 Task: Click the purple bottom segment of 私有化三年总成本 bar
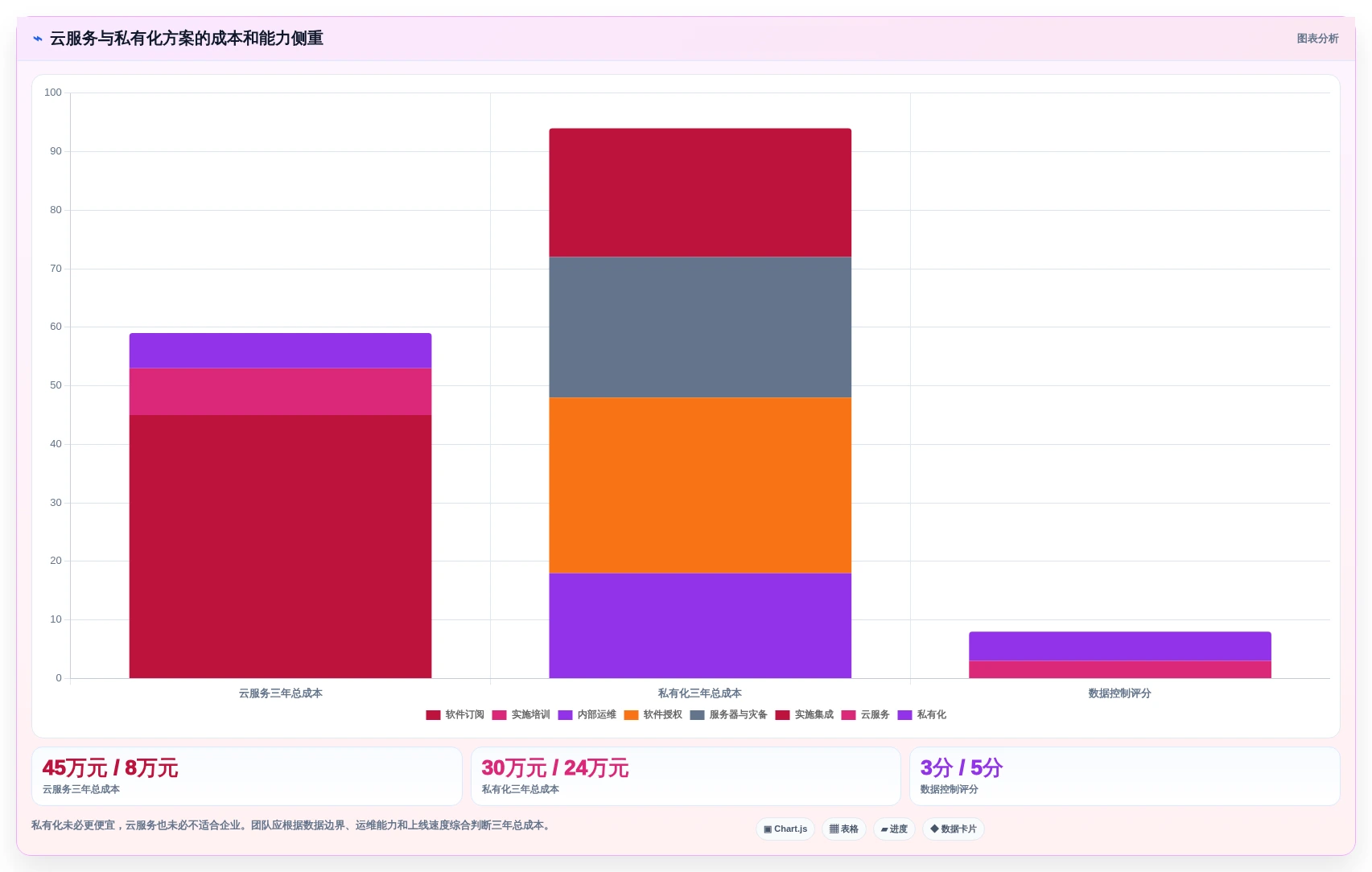click(700, 626)
